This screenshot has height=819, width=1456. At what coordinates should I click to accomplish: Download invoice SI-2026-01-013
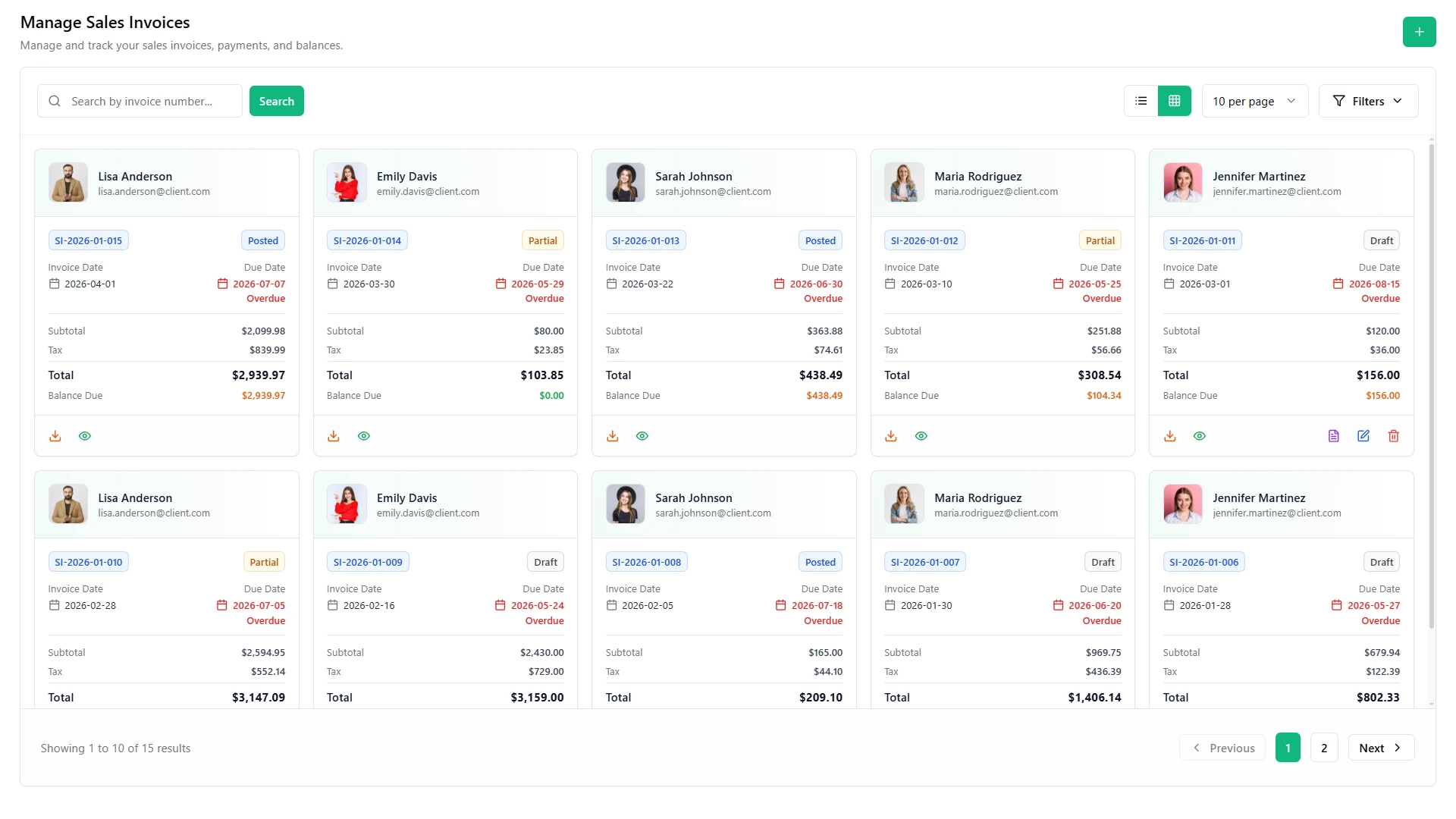tap(613, 436)
